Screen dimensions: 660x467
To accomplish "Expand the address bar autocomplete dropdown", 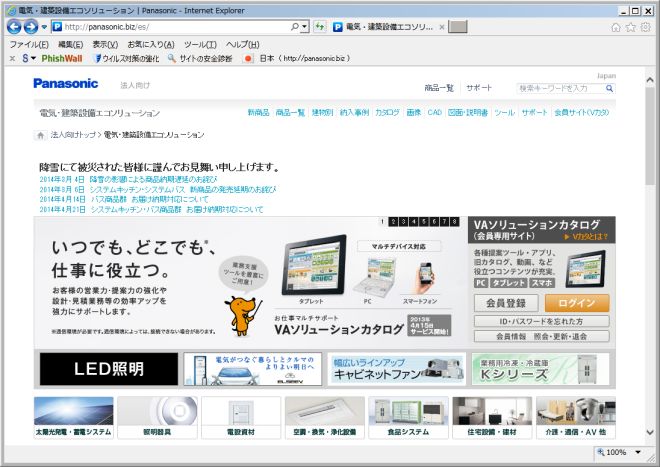I will 305,27.
